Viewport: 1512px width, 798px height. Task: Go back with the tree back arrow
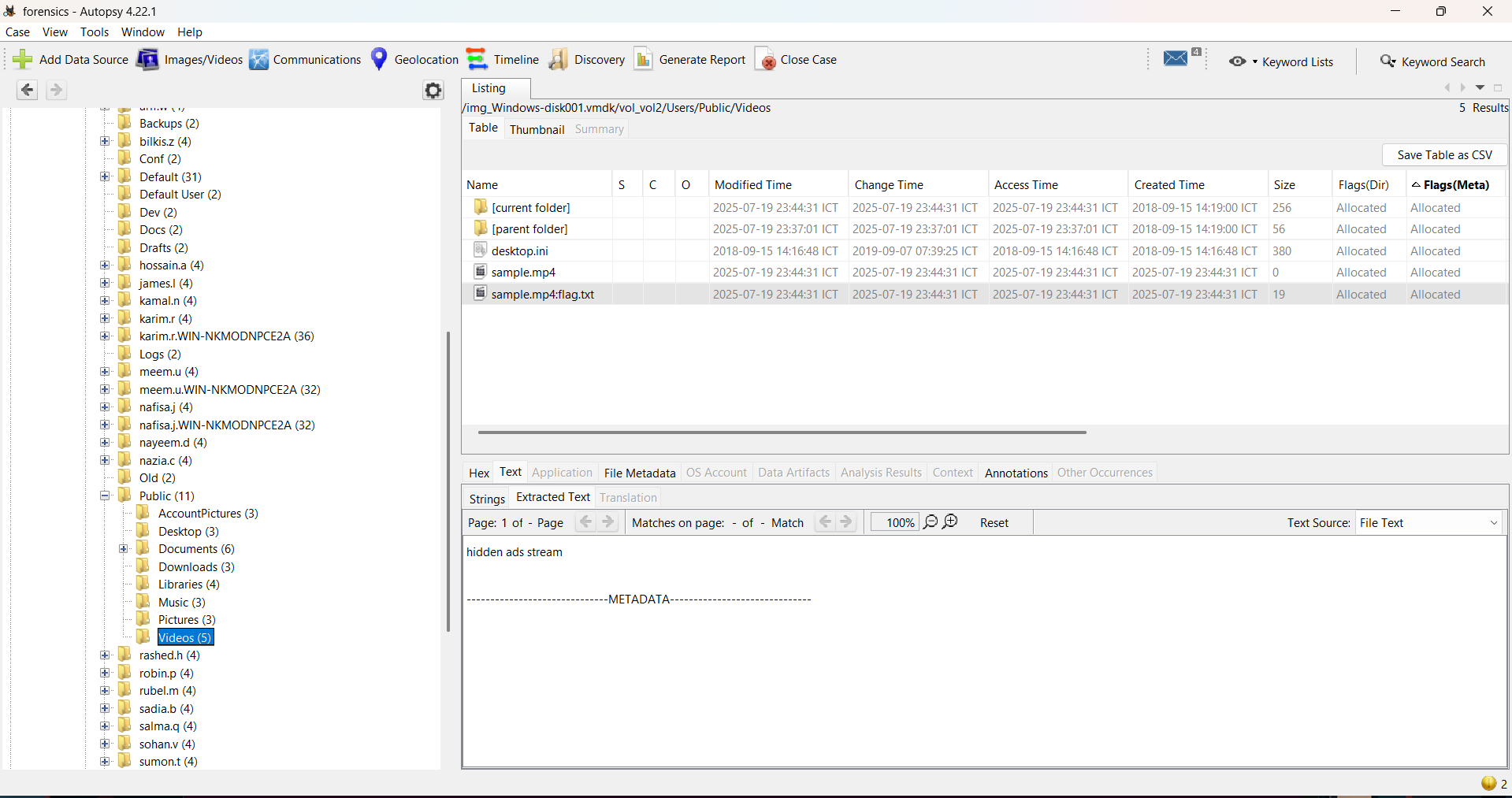[28, 90]
